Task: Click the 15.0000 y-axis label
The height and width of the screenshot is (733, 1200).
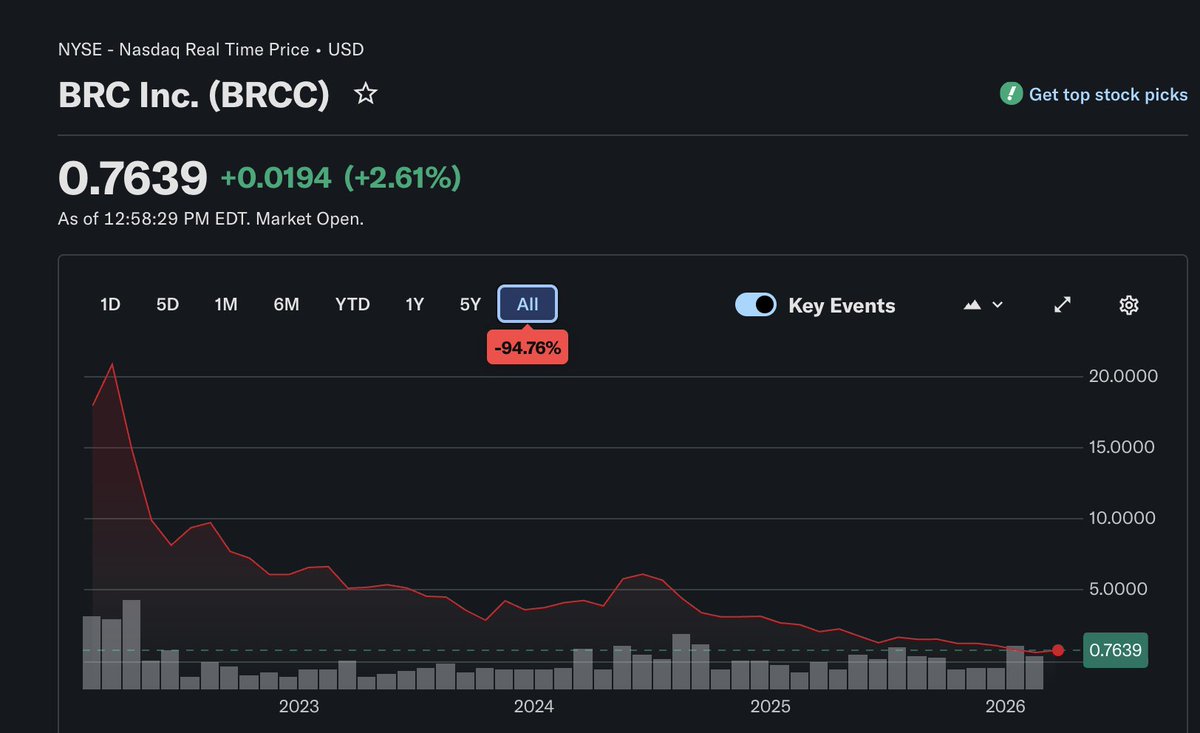Action: click(x=1122, y=447)
